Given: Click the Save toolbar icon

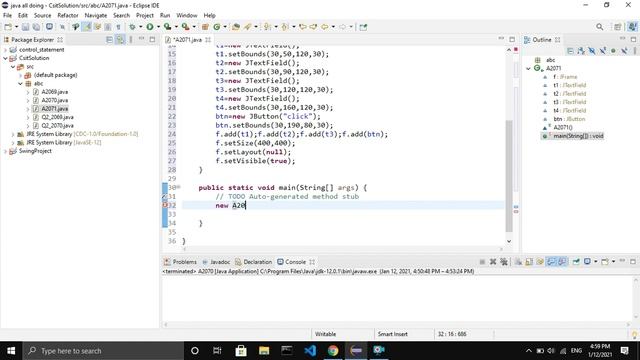Looking at the screenshot, I should coord(25,27).
